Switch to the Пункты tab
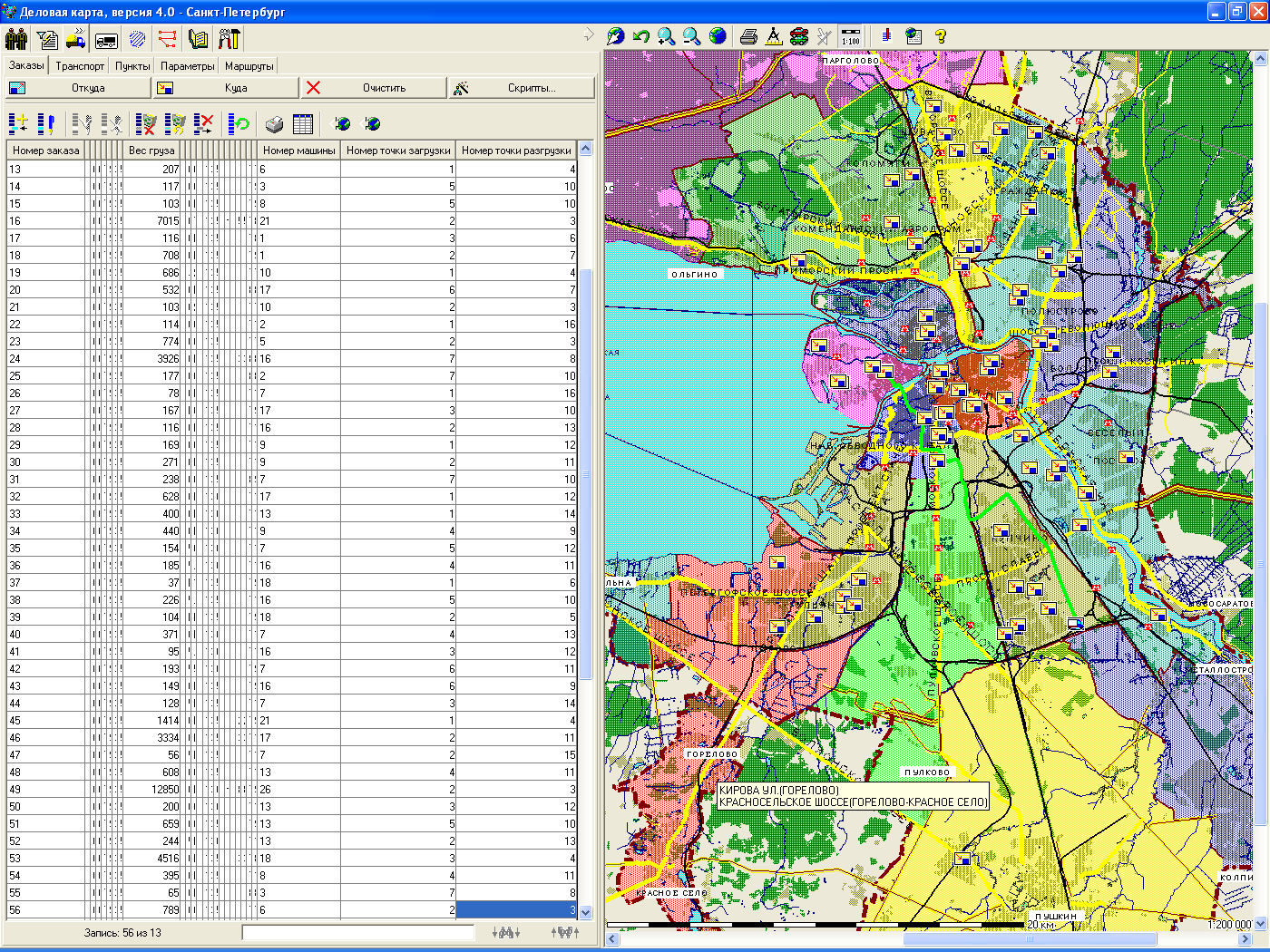The width and height of the screenshot is (1270, 952). [132, 66]
